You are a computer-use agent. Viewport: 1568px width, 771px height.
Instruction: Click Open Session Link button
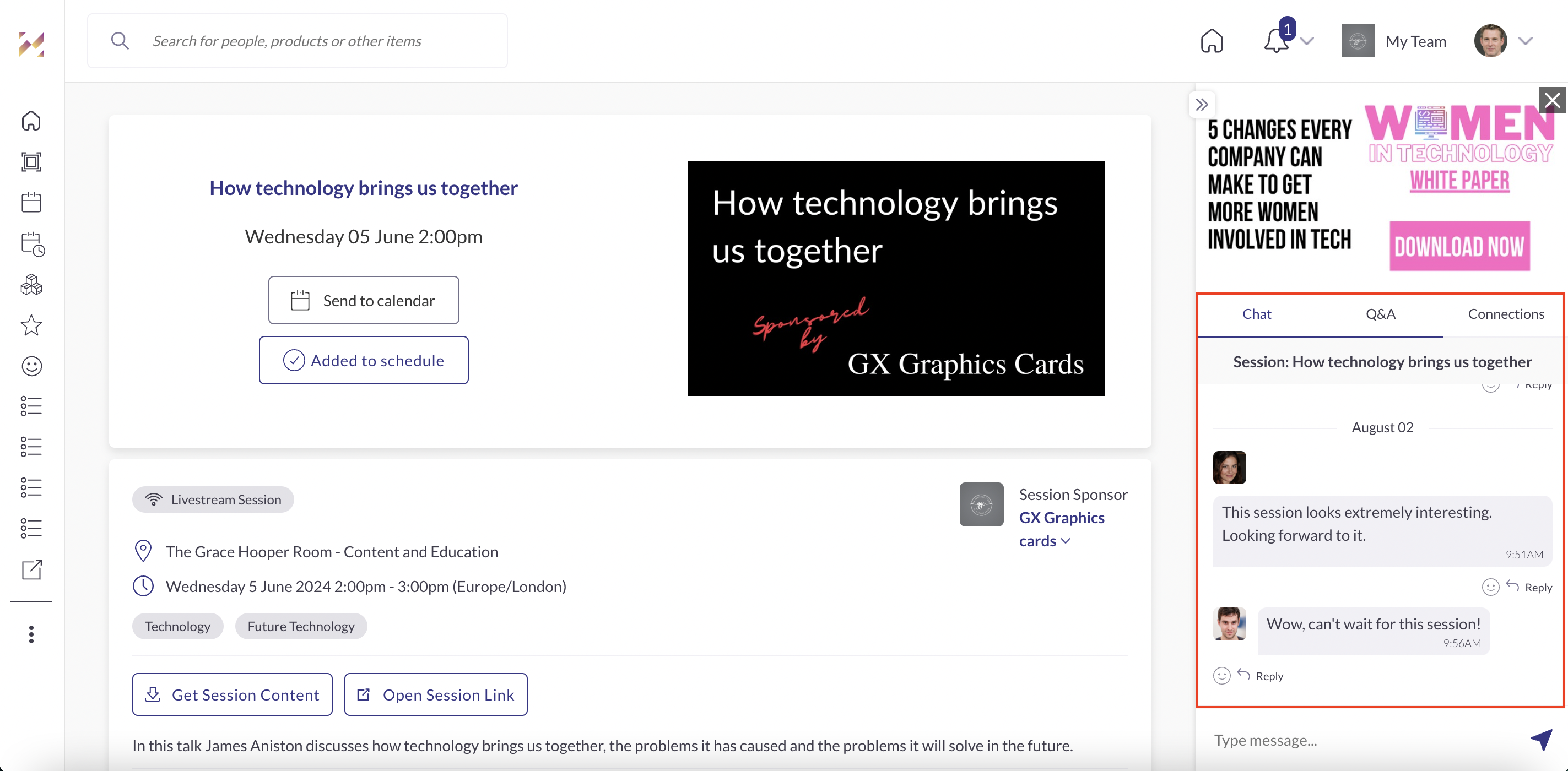tap(435, 694)
